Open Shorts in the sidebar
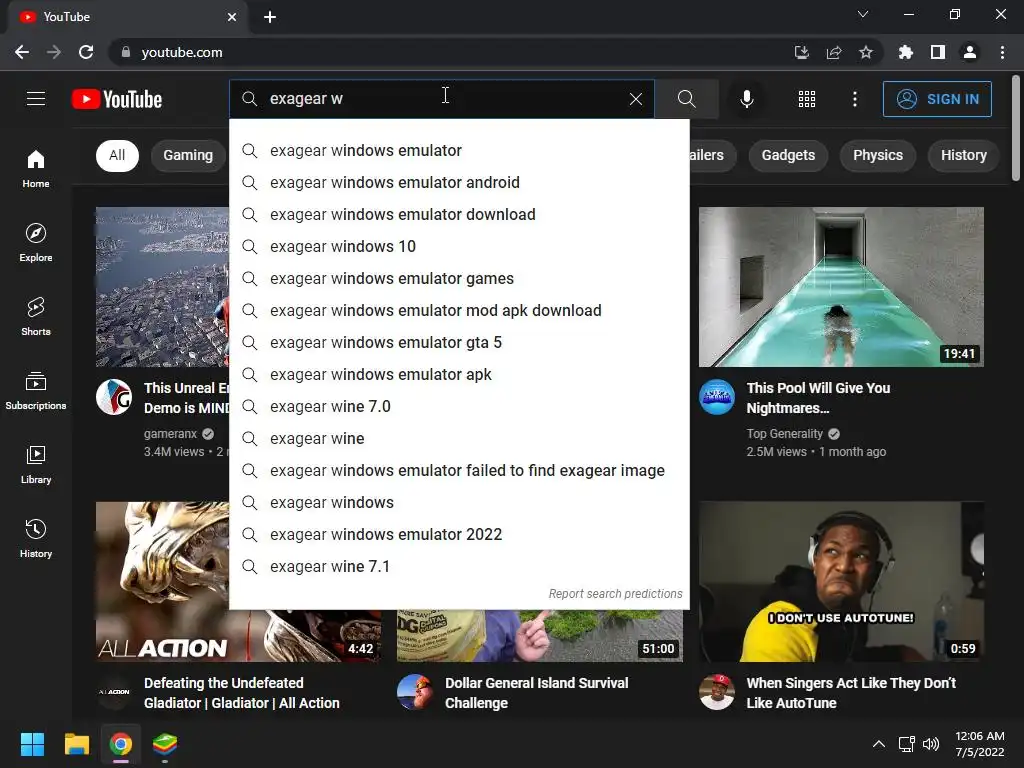This screenshot has height=768, width=1024. click(36, 316)
